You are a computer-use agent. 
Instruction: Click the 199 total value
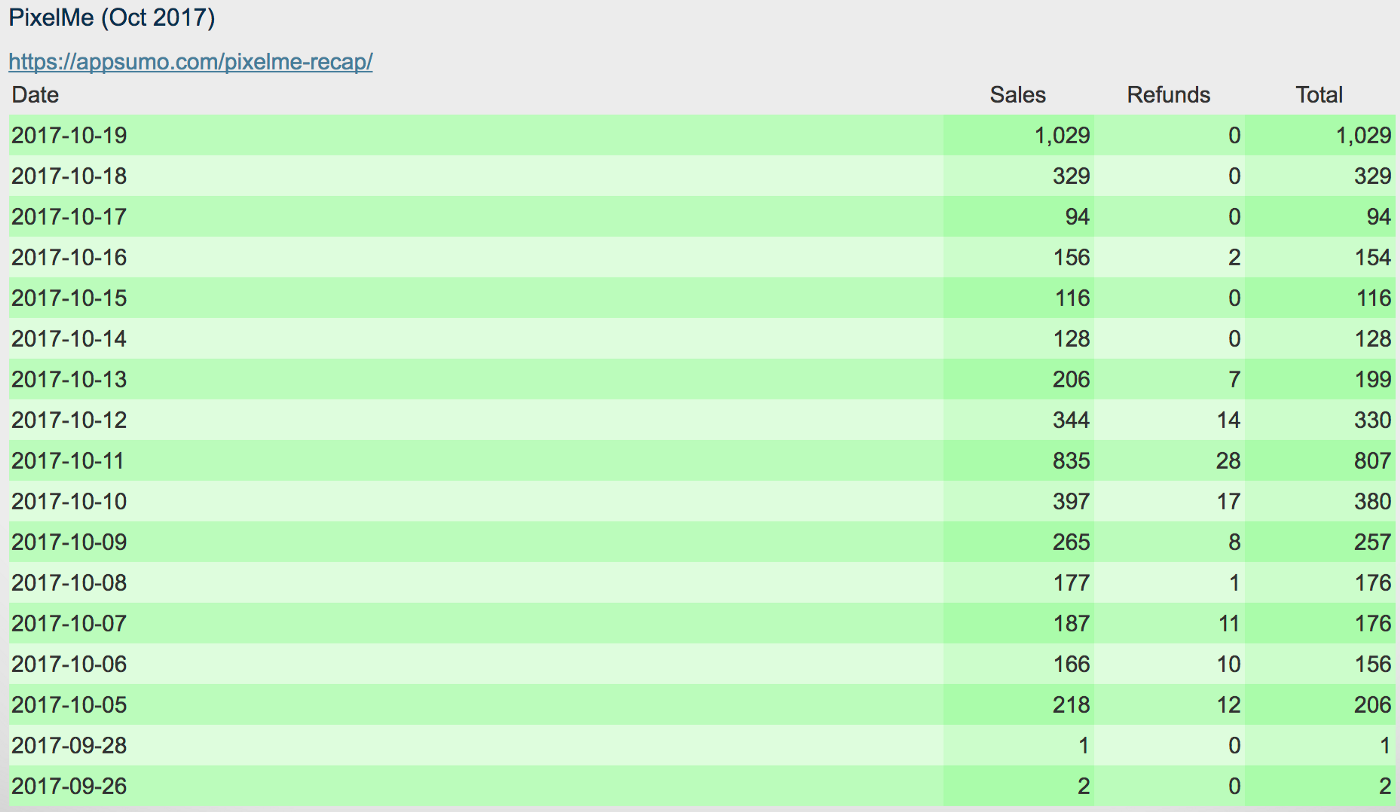tap(1372, 379)
